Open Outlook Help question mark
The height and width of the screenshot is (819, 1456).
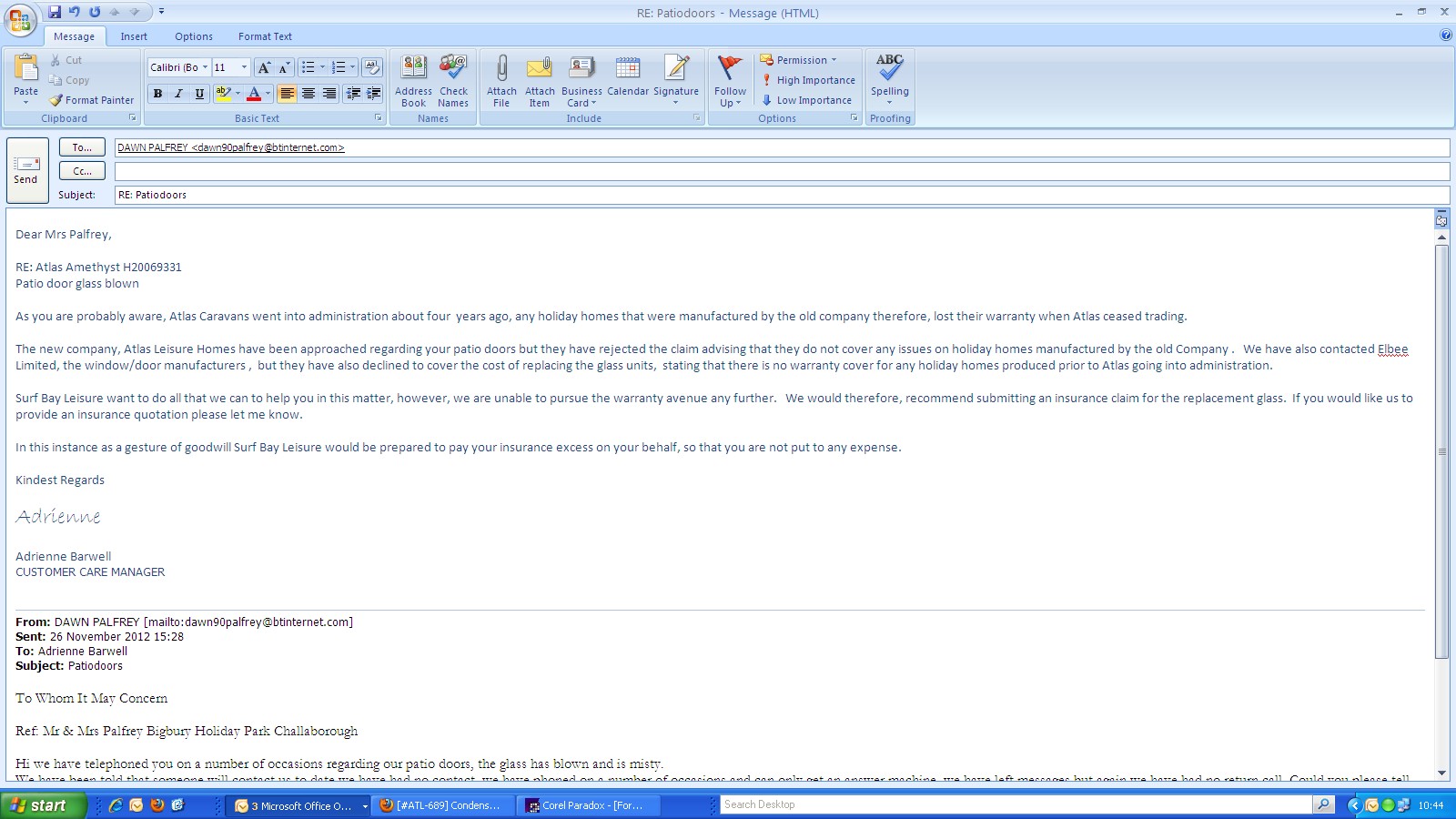[1446, 35]
